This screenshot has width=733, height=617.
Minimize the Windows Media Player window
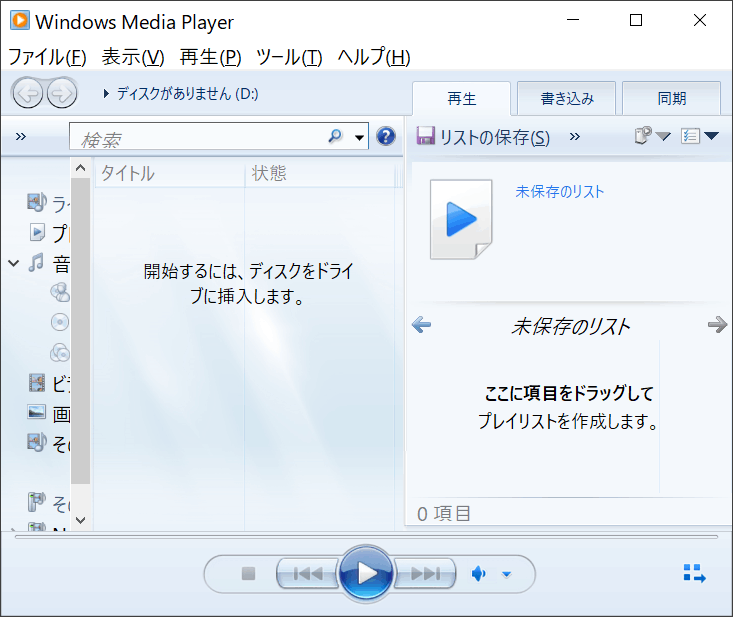573,20
